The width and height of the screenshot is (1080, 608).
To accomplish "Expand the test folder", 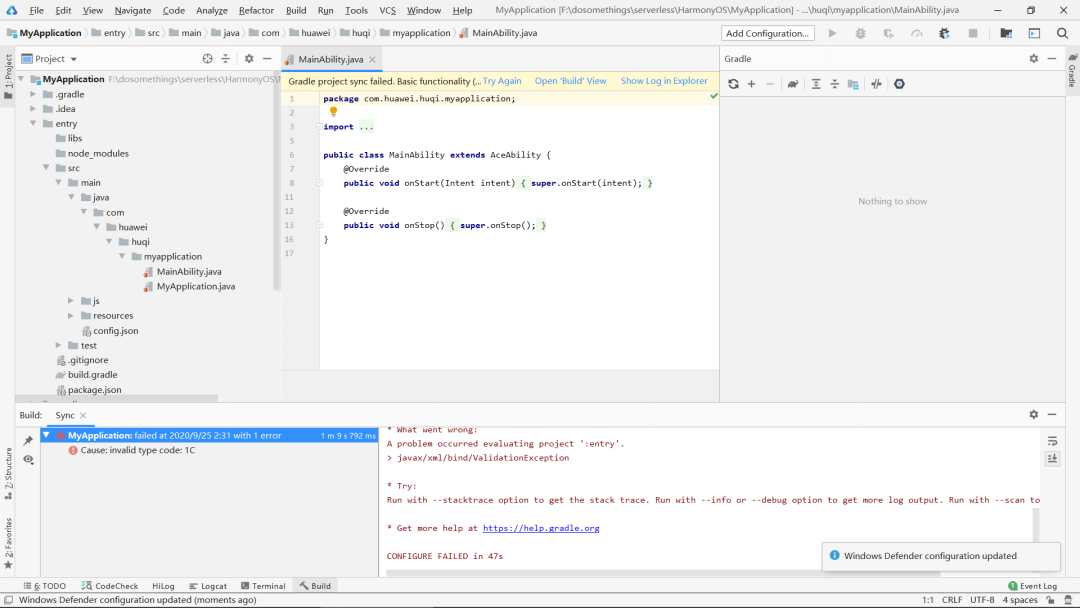I will [59, 346].
